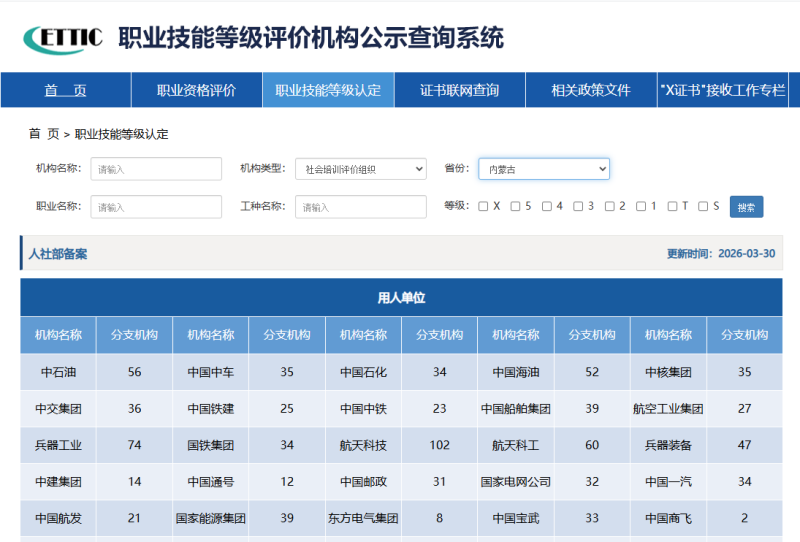This screenshot has height=542, width=800.
Task: Click the 中国邮政 cell
Action: pos(363,482)
